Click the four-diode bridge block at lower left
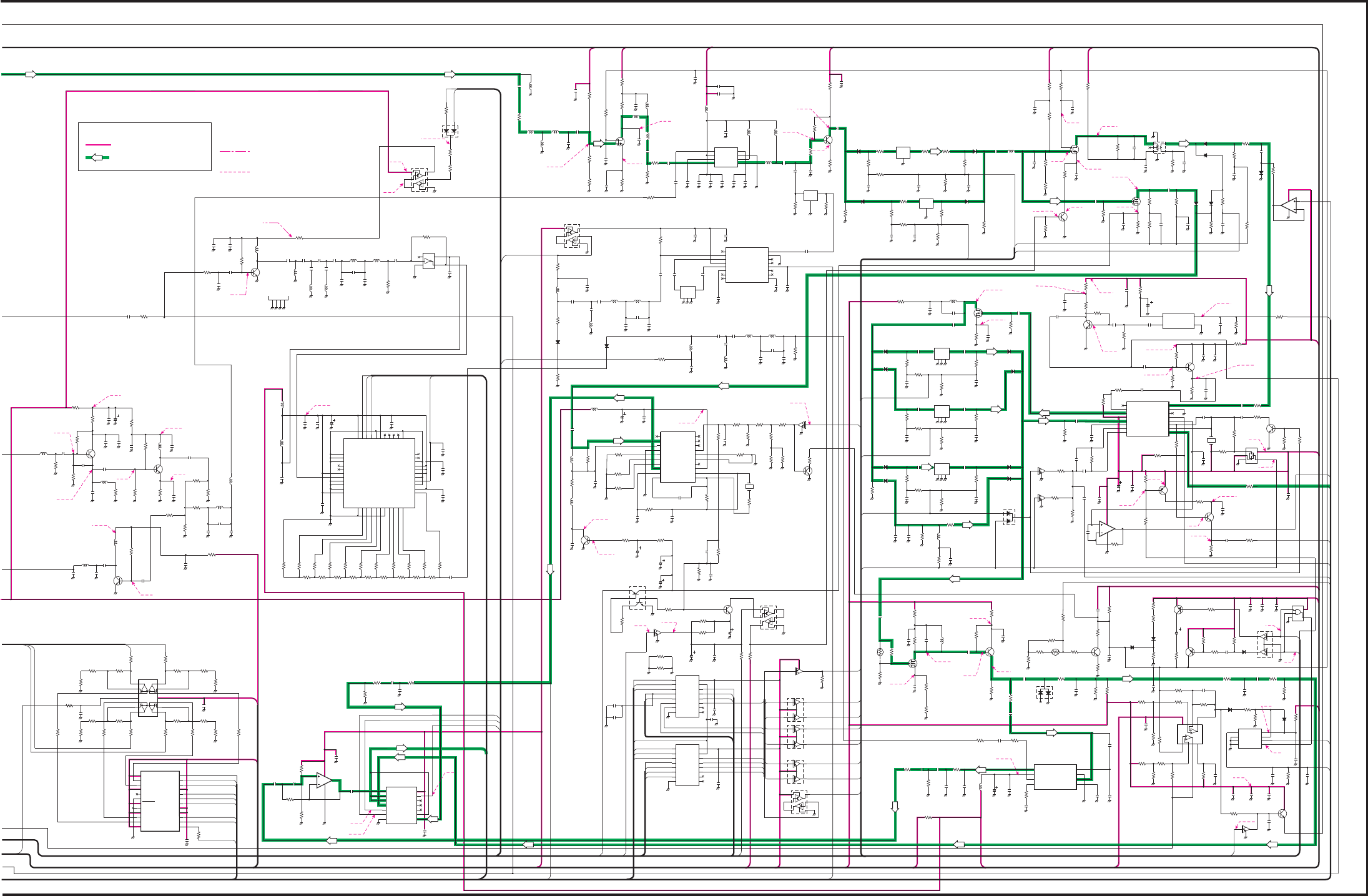This screenshot has height=896, width=1368. click(x=148, y=698)
